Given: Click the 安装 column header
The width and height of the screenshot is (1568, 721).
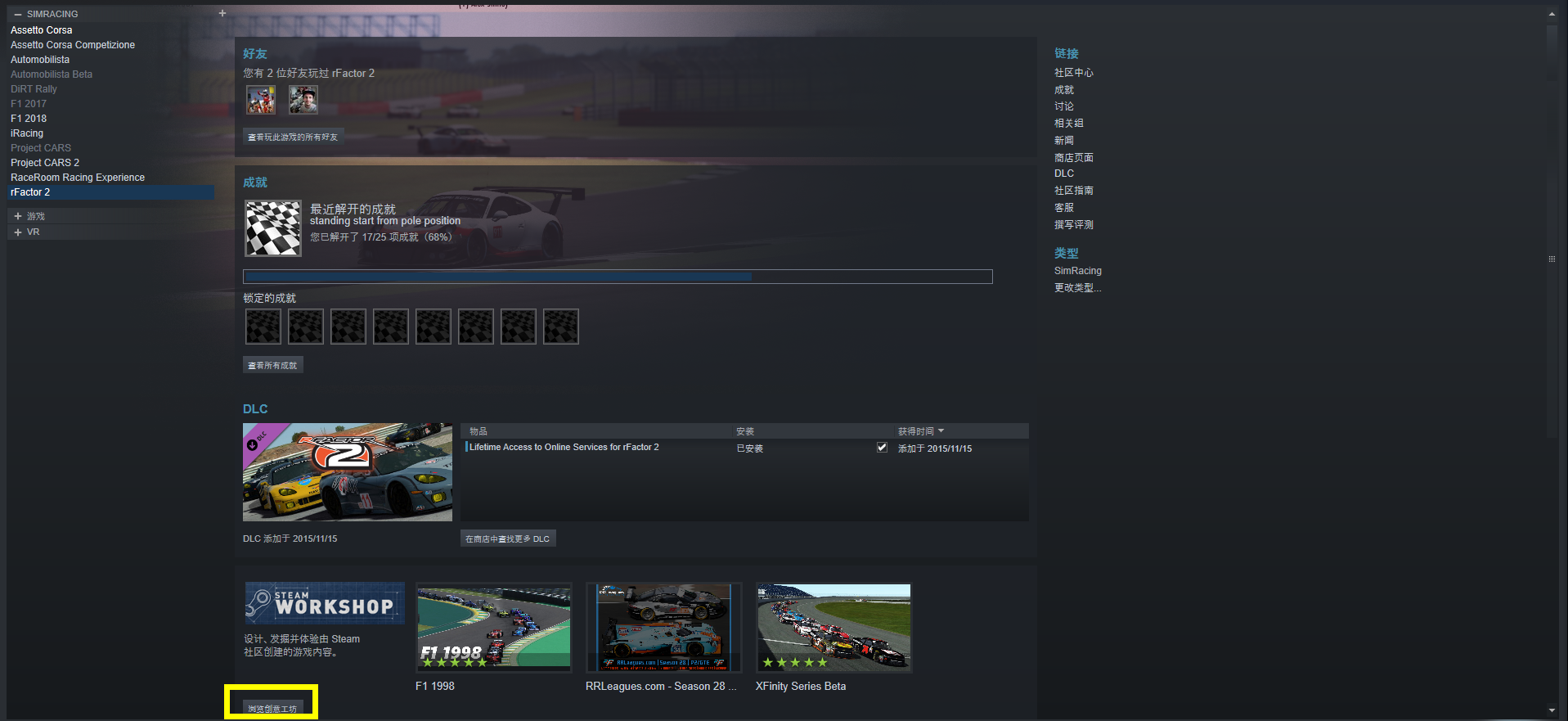Looking at the screenshot, I should (x=745, y=431).
